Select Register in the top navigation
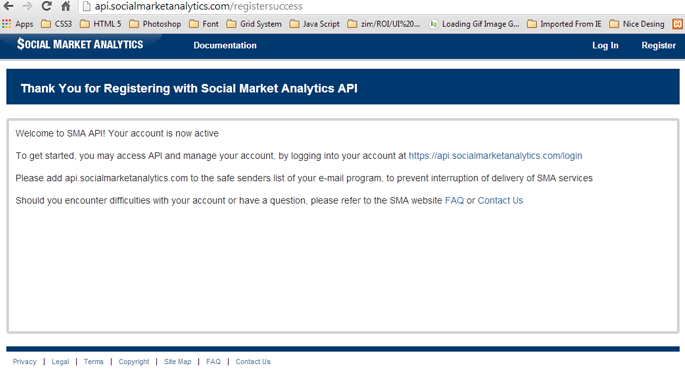The width and height of the screenshot is (685, 376). click(x=658, y=45)
